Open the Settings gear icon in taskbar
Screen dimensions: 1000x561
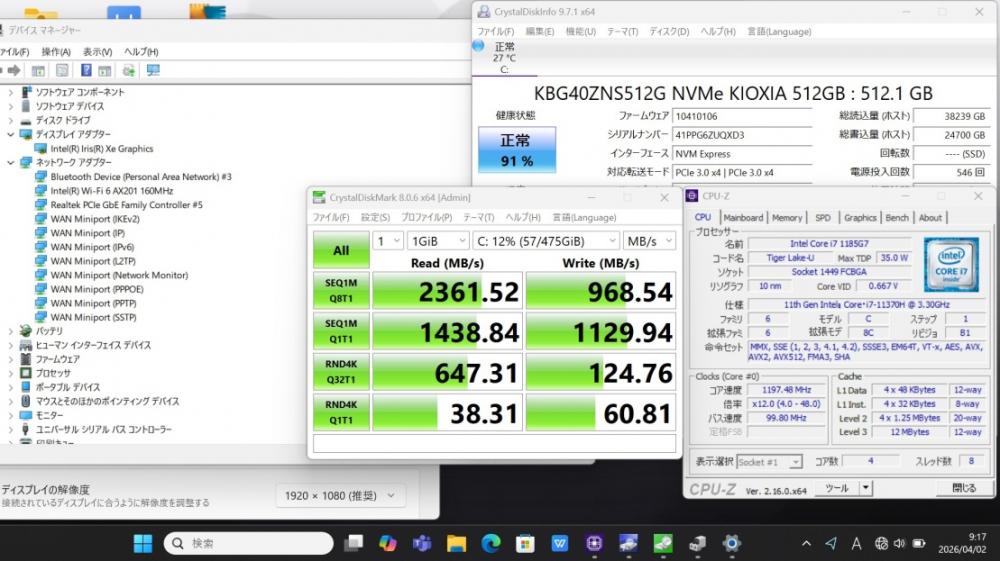click(731, 543)
